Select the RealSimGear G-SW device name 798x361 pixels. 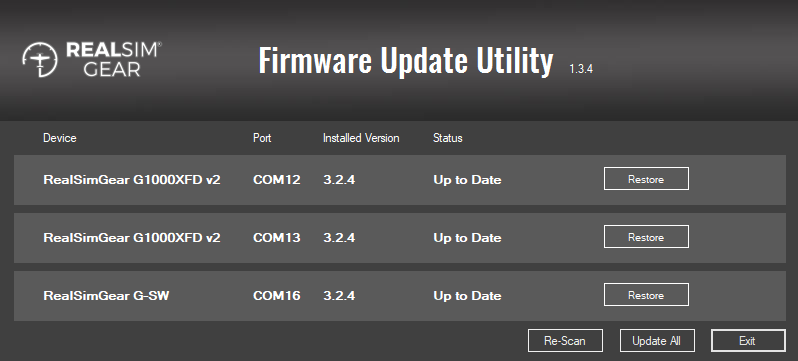tap(106, 296)
